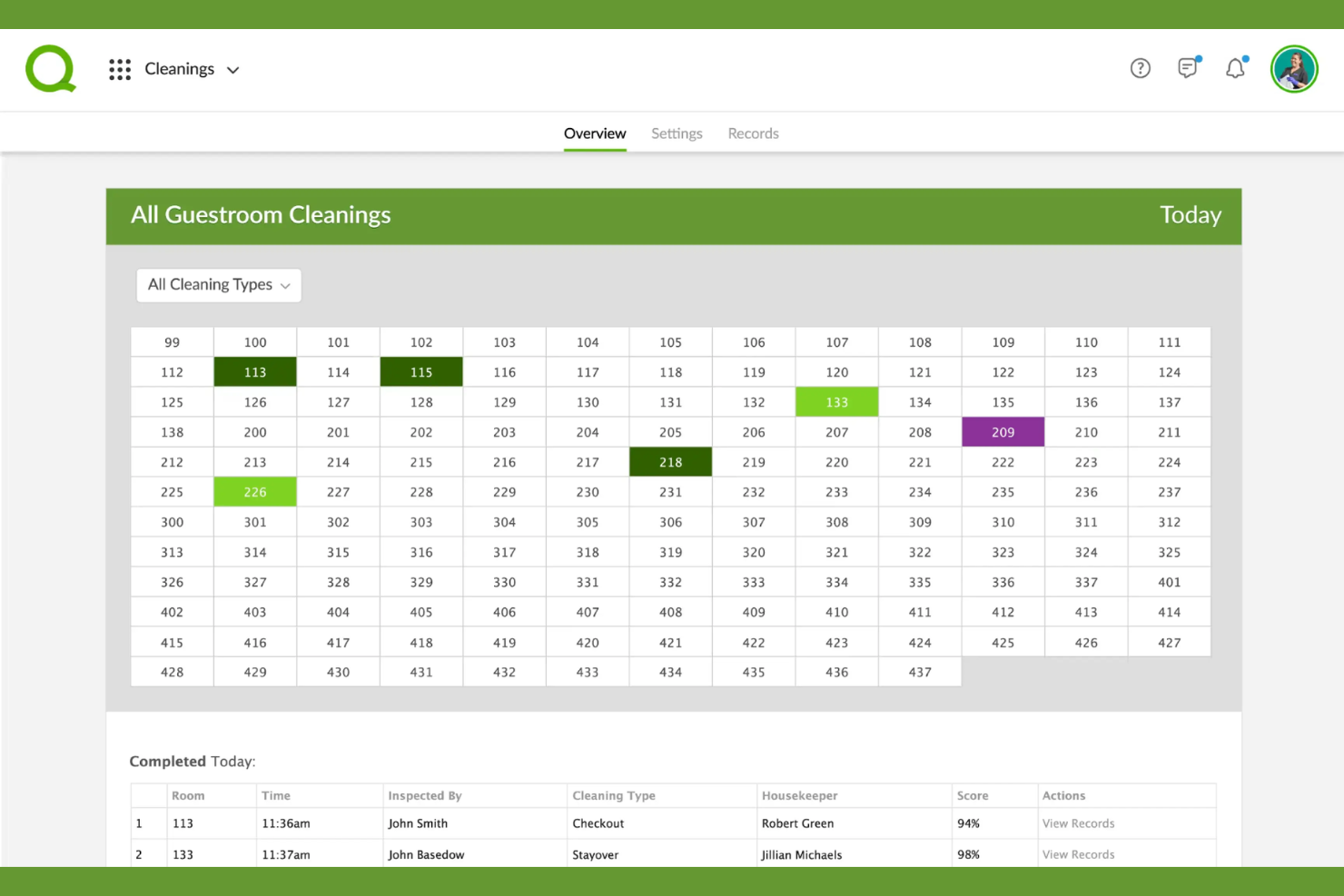
Task: Open the All Cleaning Types dropdown
Action: pos(219,285)
